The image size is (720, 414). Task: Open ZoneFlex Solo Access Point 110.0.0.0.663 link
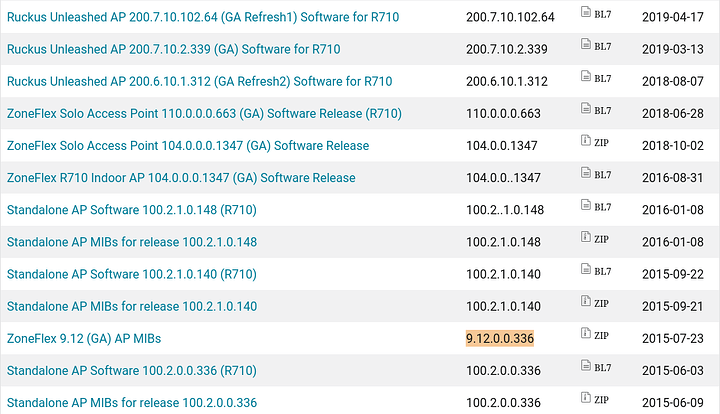tap(204, 113)
